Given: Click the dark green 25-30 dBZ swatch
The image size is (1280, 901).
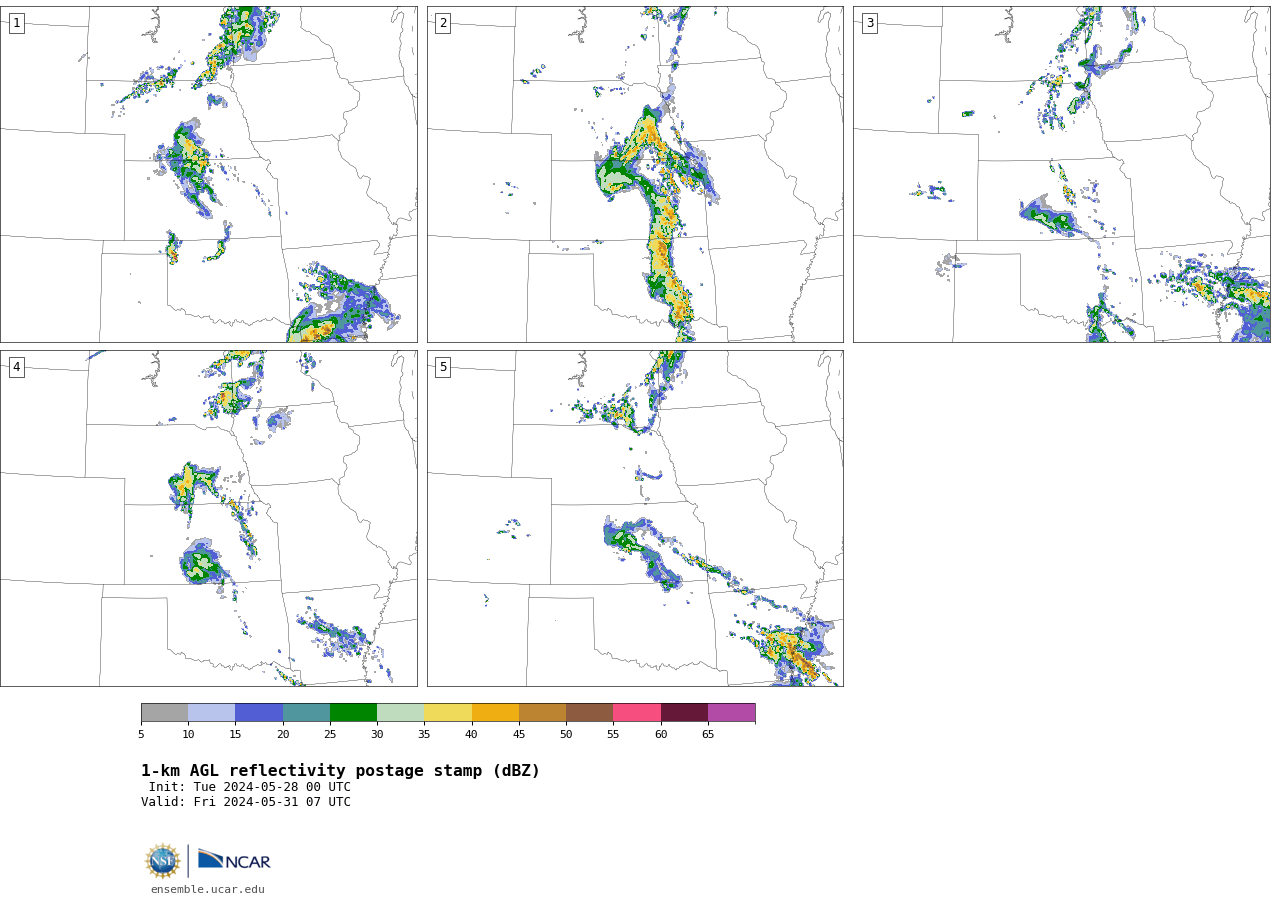Looking at the screenshot, I should pos(353,713).
